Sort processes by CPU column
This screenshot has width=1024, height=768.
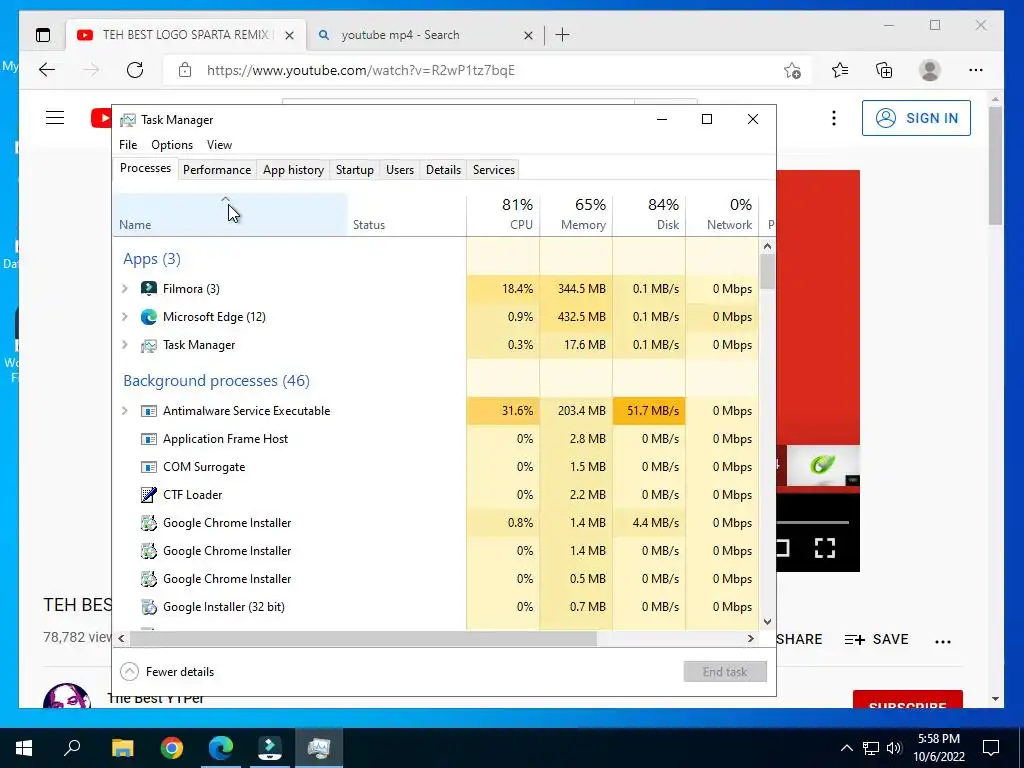click(x=504, y=215)
